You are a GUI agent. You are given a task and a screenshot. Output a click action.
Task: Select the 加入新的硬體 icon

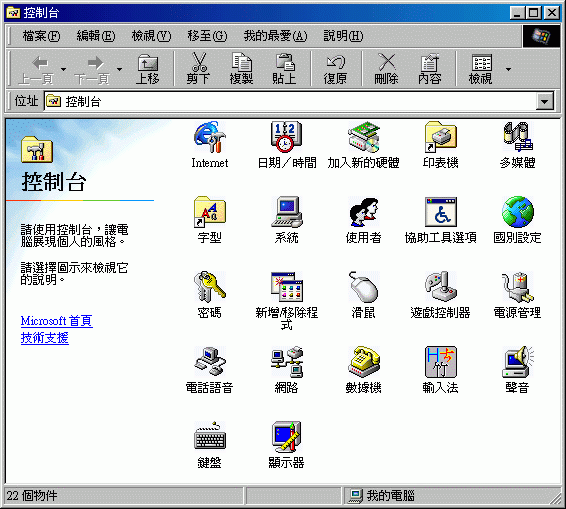(x=363, y=138)
